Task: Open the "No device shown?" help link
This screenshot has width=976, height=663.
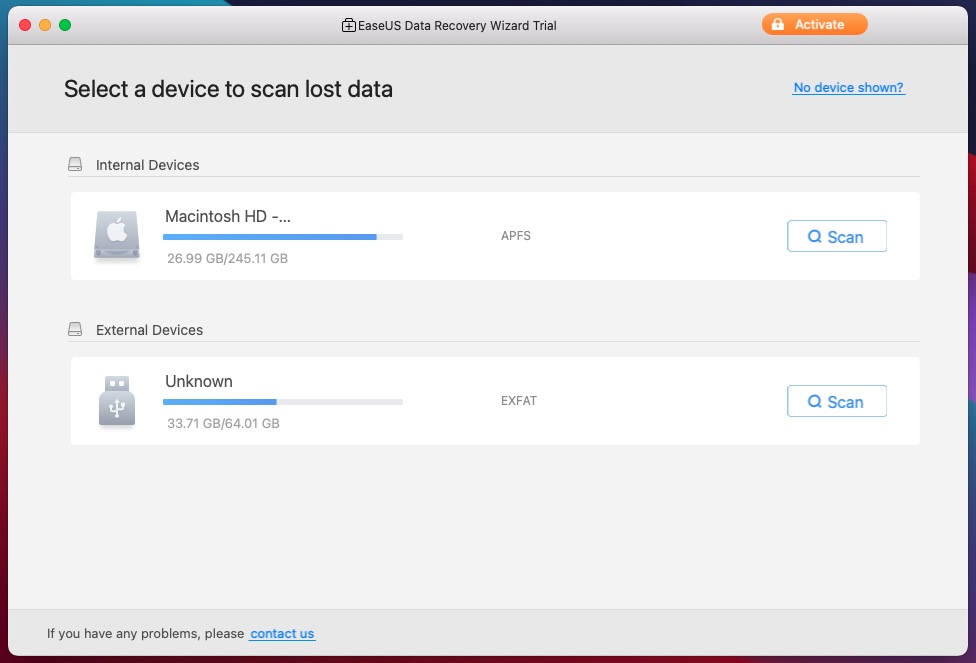Action: pos(848,88)
